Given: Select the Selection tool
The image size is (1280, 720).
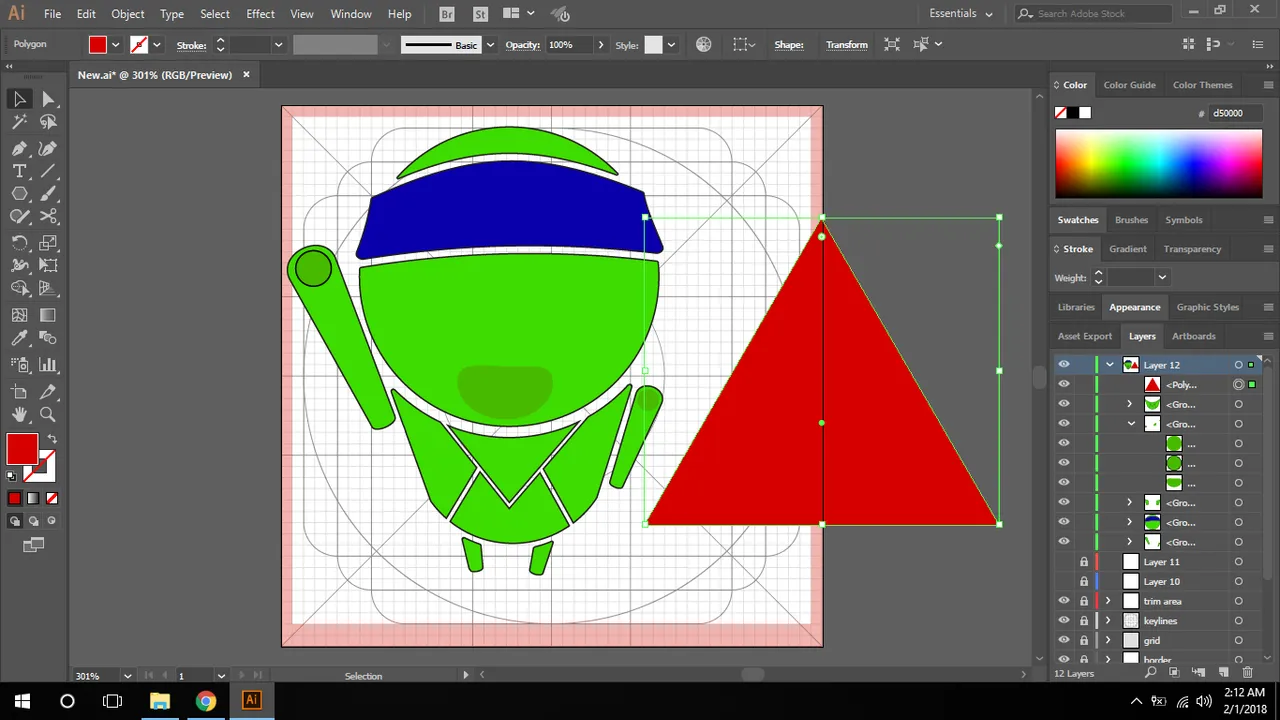Looking at the screenshot, I should 19,99.
